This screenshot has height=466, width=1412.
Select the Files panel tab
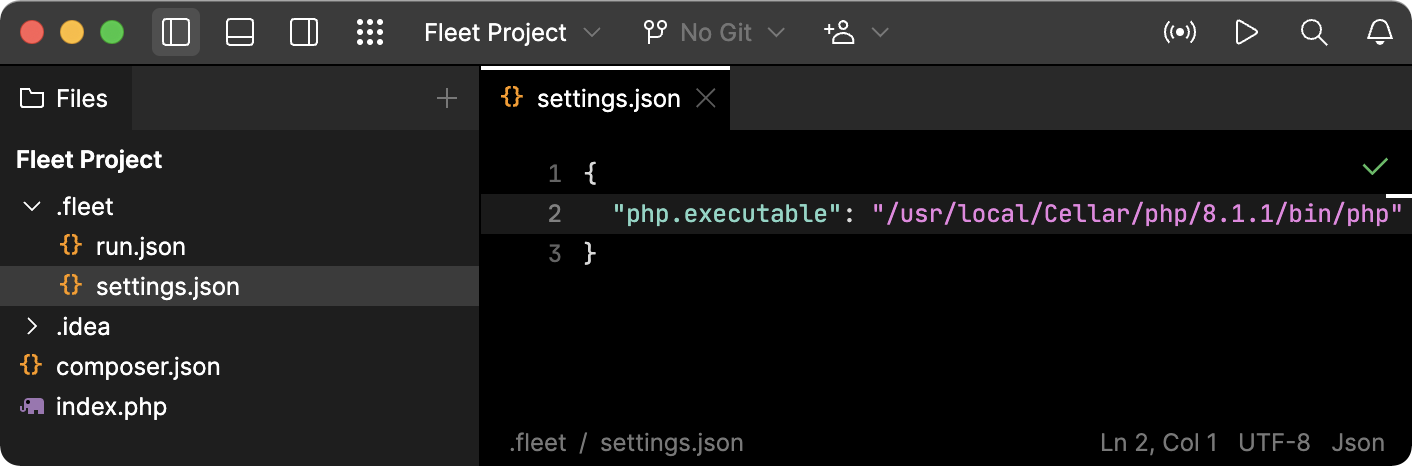(x=65, y=98)
